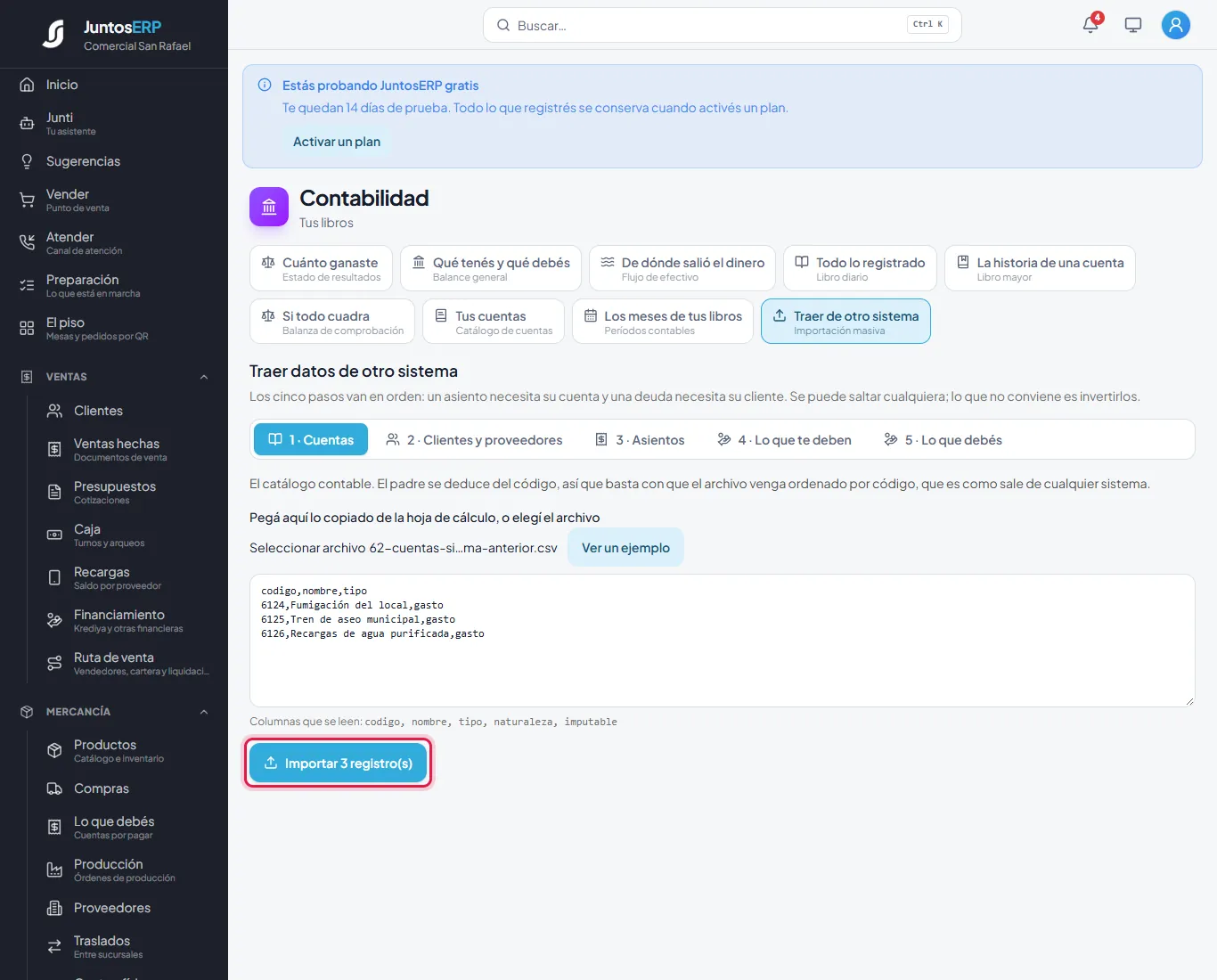This screenshot has height=980, width=1217.
Task: Click Seleccionar archivo file chooser
Action: [x=404, y=548]
